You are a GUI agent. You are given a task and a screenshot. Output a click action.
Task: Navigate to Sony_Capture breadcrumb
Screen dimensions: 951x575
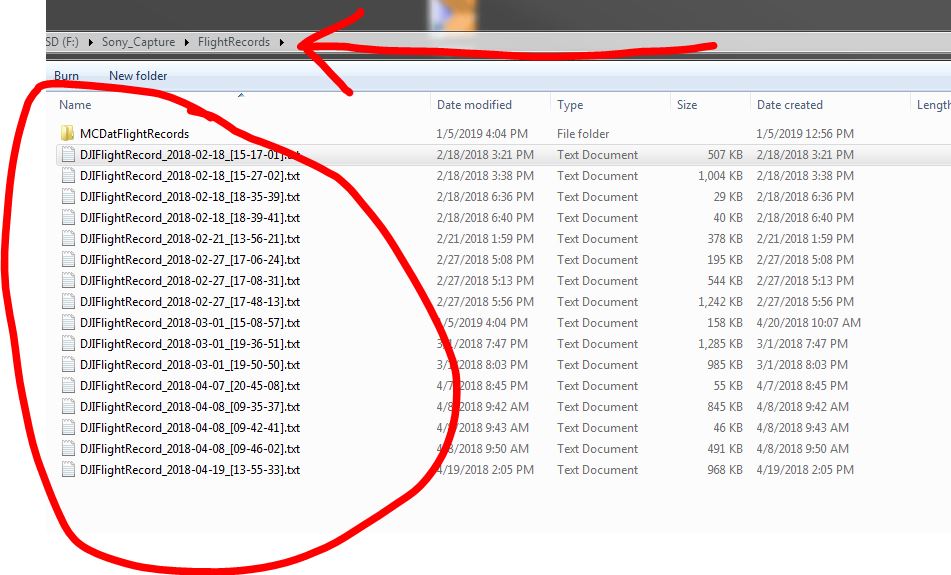click(138, 42)
